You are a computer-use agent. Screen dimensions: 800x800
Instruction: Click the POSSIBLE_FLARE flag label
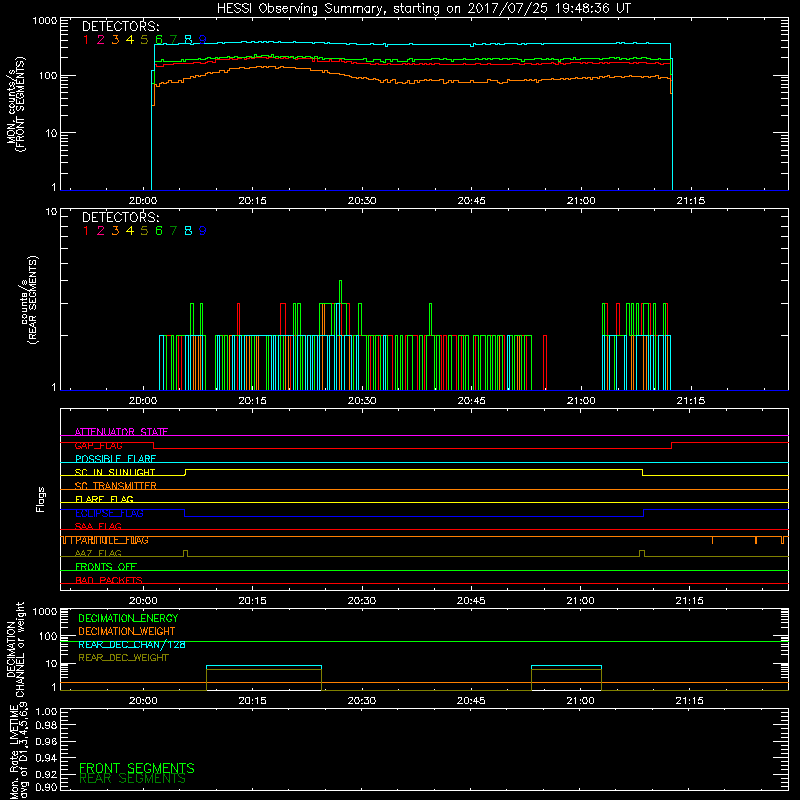coord(115,459)
